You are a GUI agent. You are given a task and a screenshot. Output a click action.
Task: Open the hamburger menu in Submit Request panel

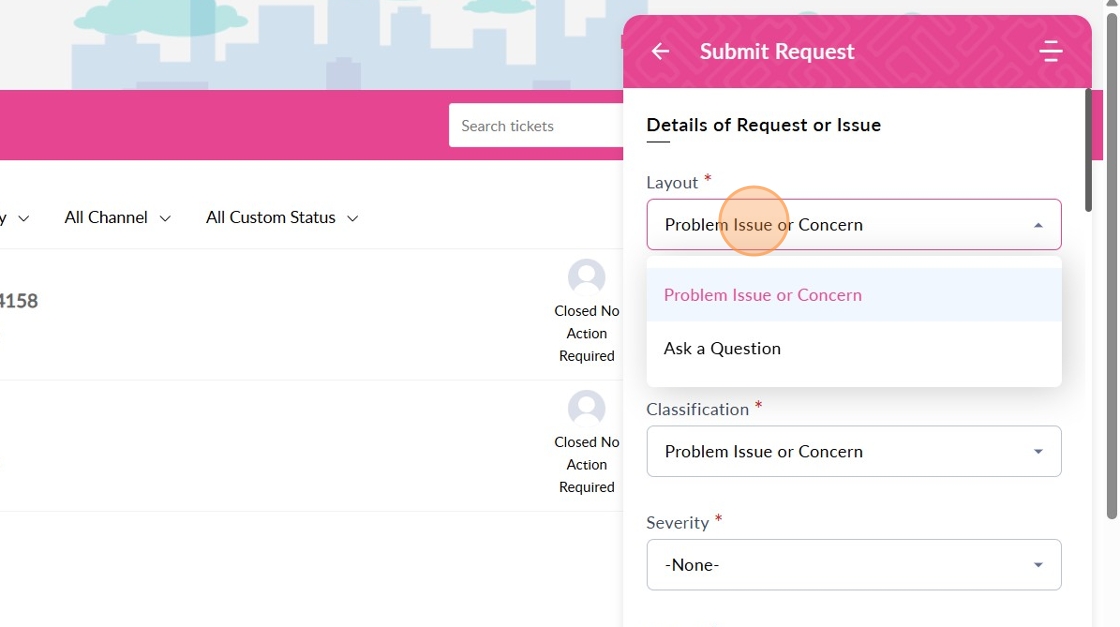tap(1050, 51)
